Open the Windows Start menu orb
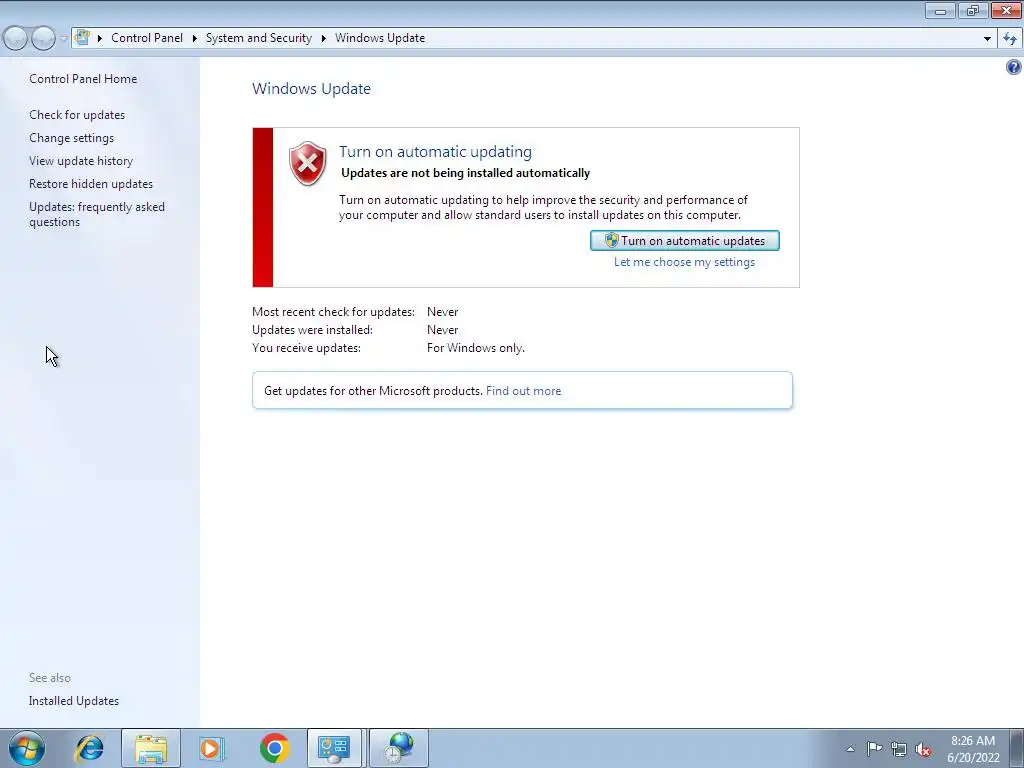The height and width of the screenshot is (768, 1024). [27, 748]
